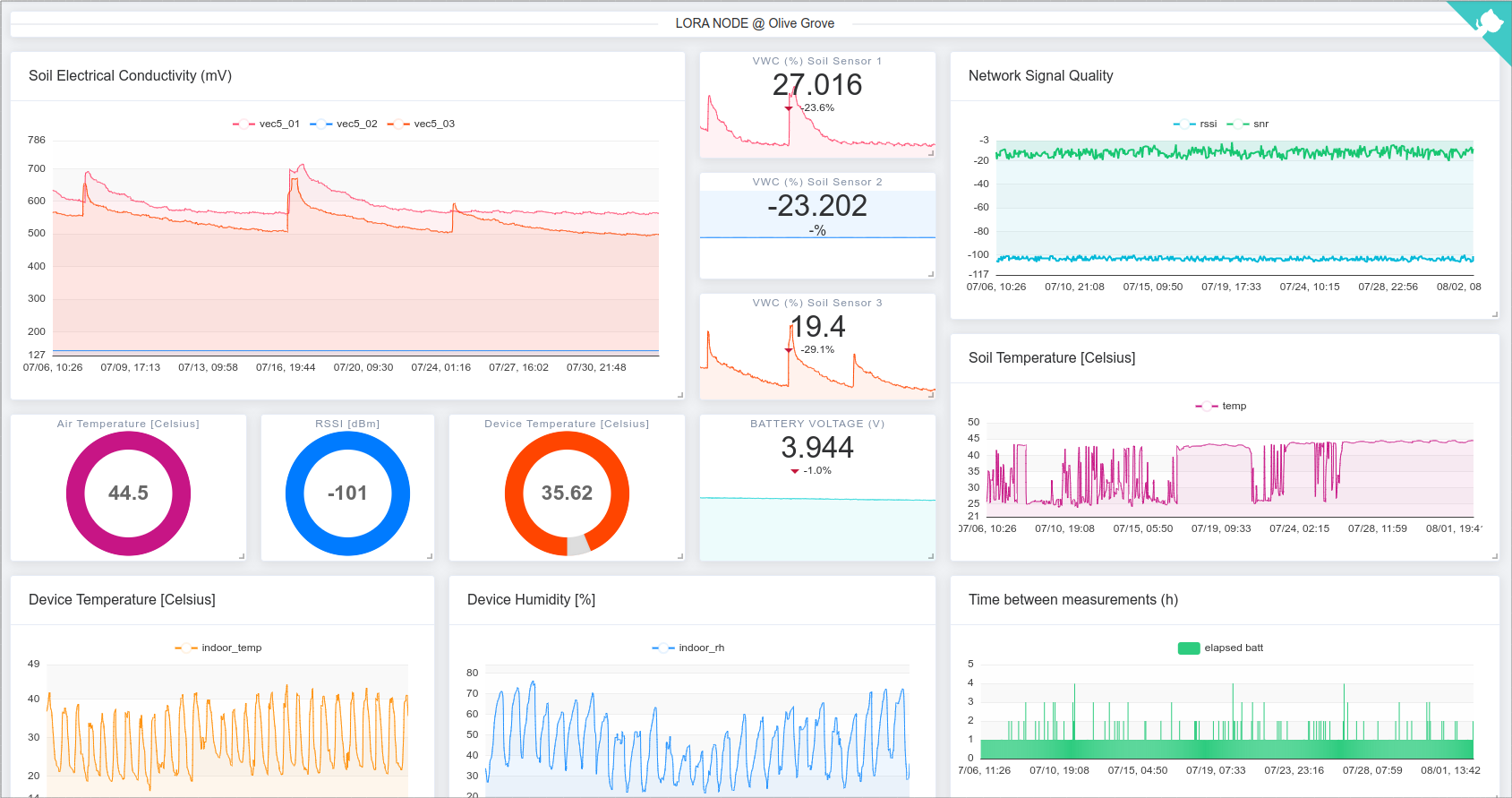Click the Device Humidity [%] panel title
Screen dimensions: 1512x798
(531, 600)
